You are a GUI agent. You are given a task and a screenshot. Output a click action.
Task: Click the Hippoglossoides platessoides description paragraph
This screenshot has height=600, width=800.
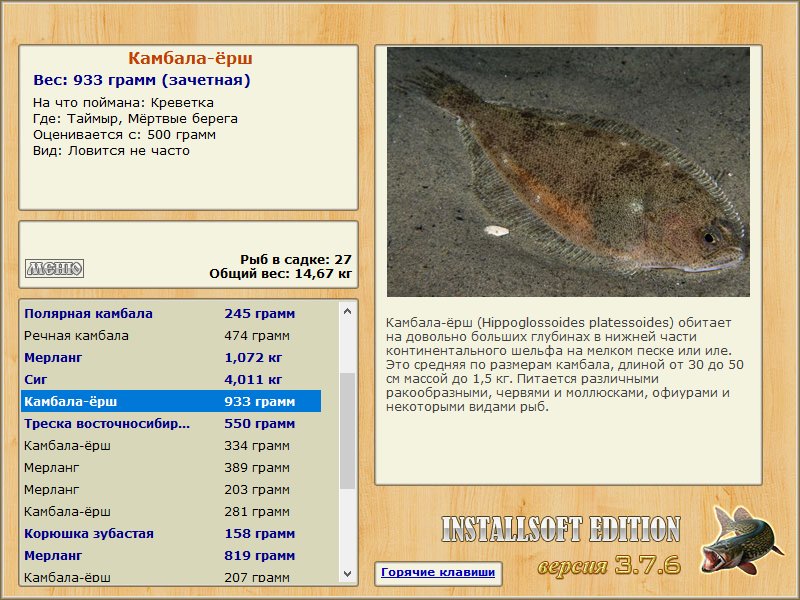point(565,364)
